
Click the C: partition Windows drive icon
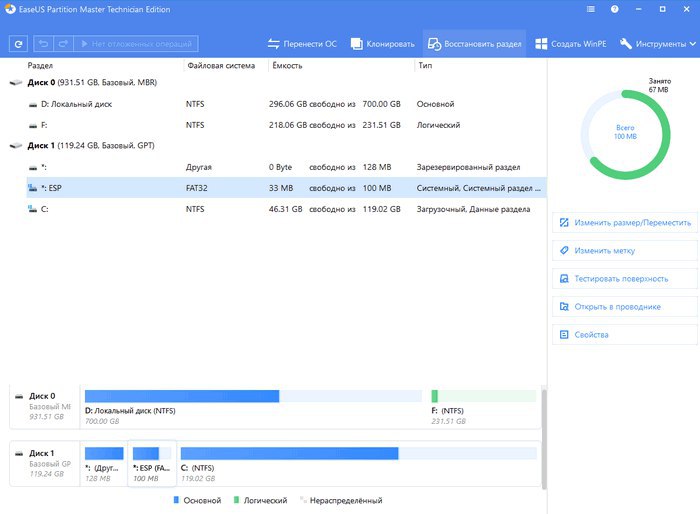pyautogui.click(x=33, y=209)
